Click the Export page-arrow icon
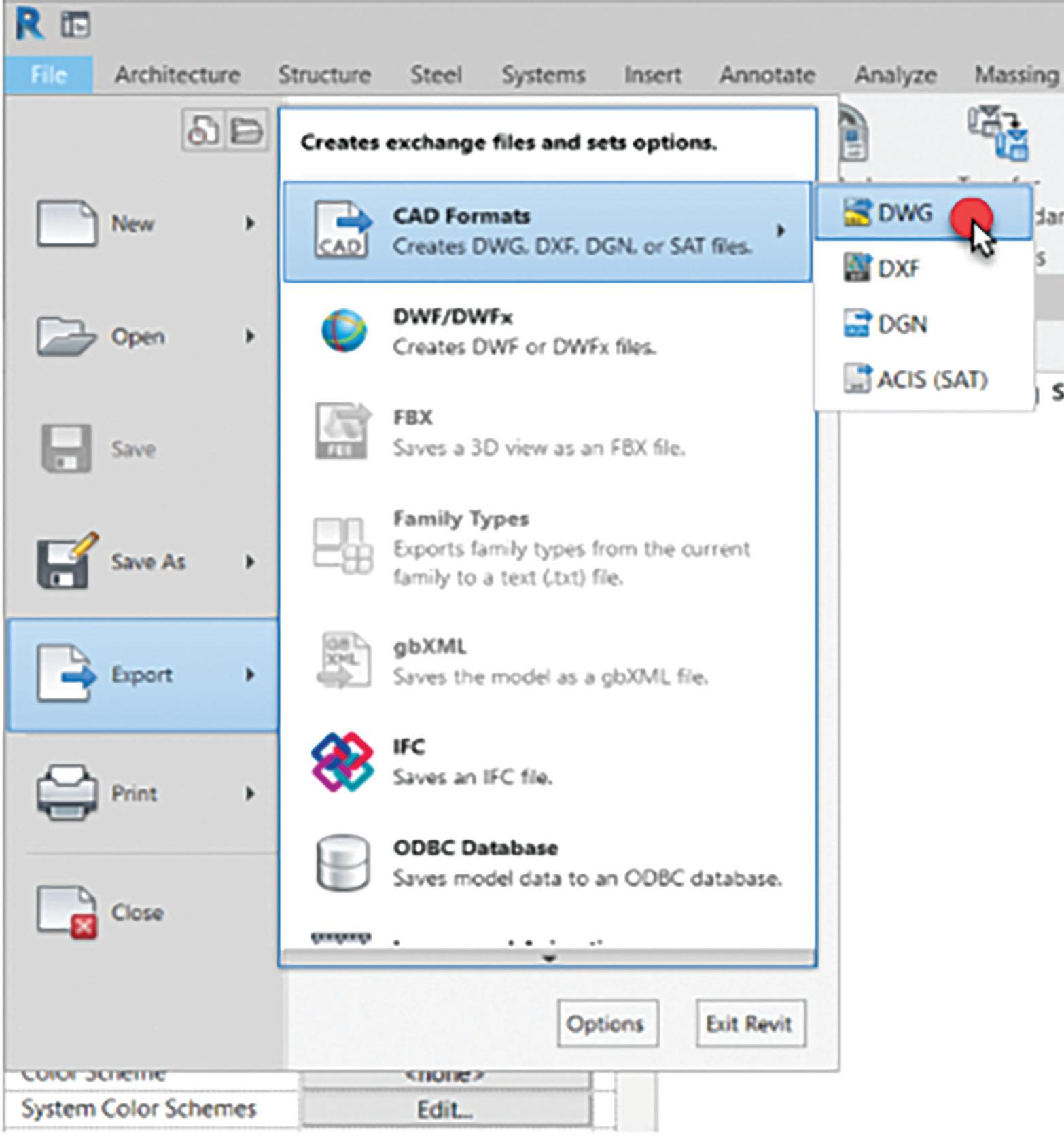Screen dimensions: 1064x1138 pyautogui.click(x=66, y=674)
